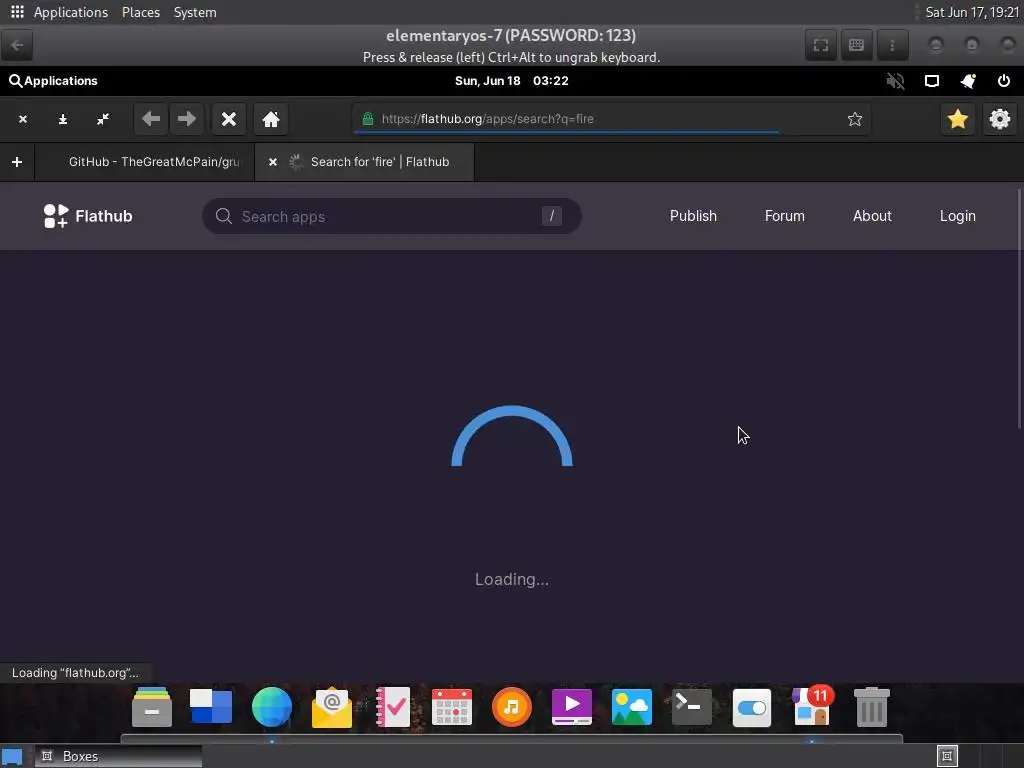The height and width of the screenshot is (768, 1024).
Task: Click the Flathub logo link
Action: [88, 216]
